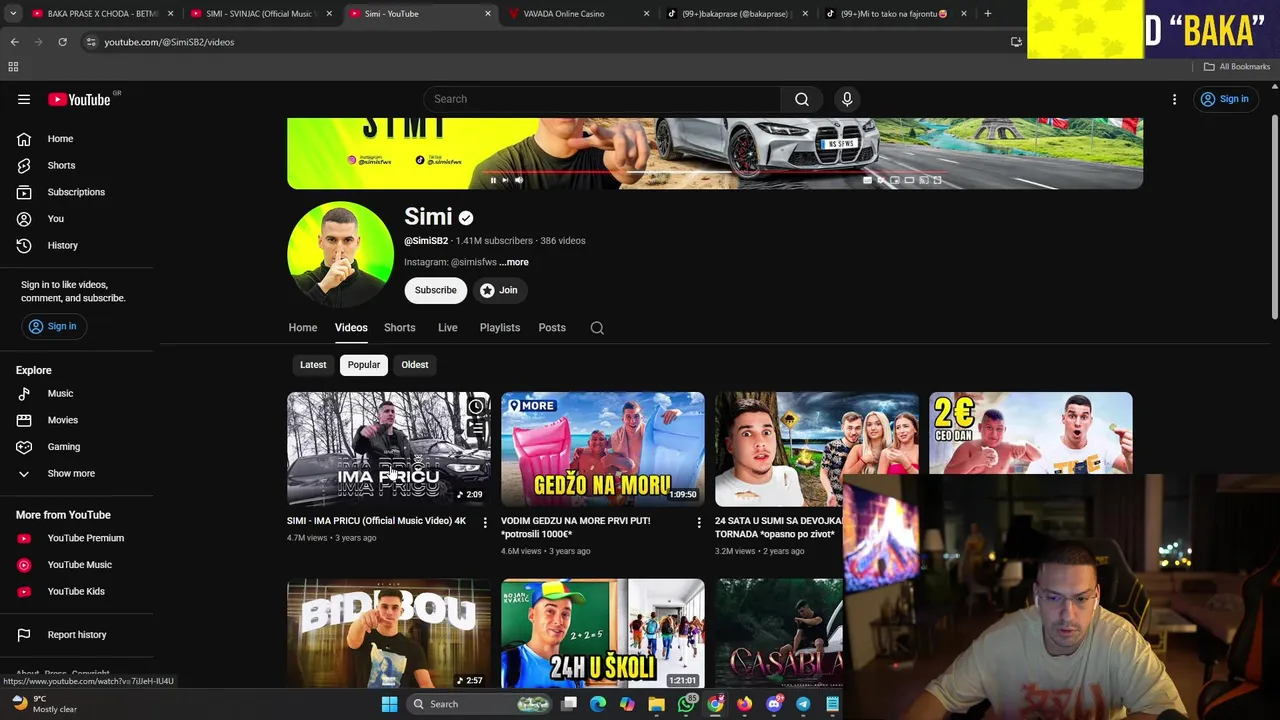Open options menu for IMA PRICU video

[x=485, y=522]
